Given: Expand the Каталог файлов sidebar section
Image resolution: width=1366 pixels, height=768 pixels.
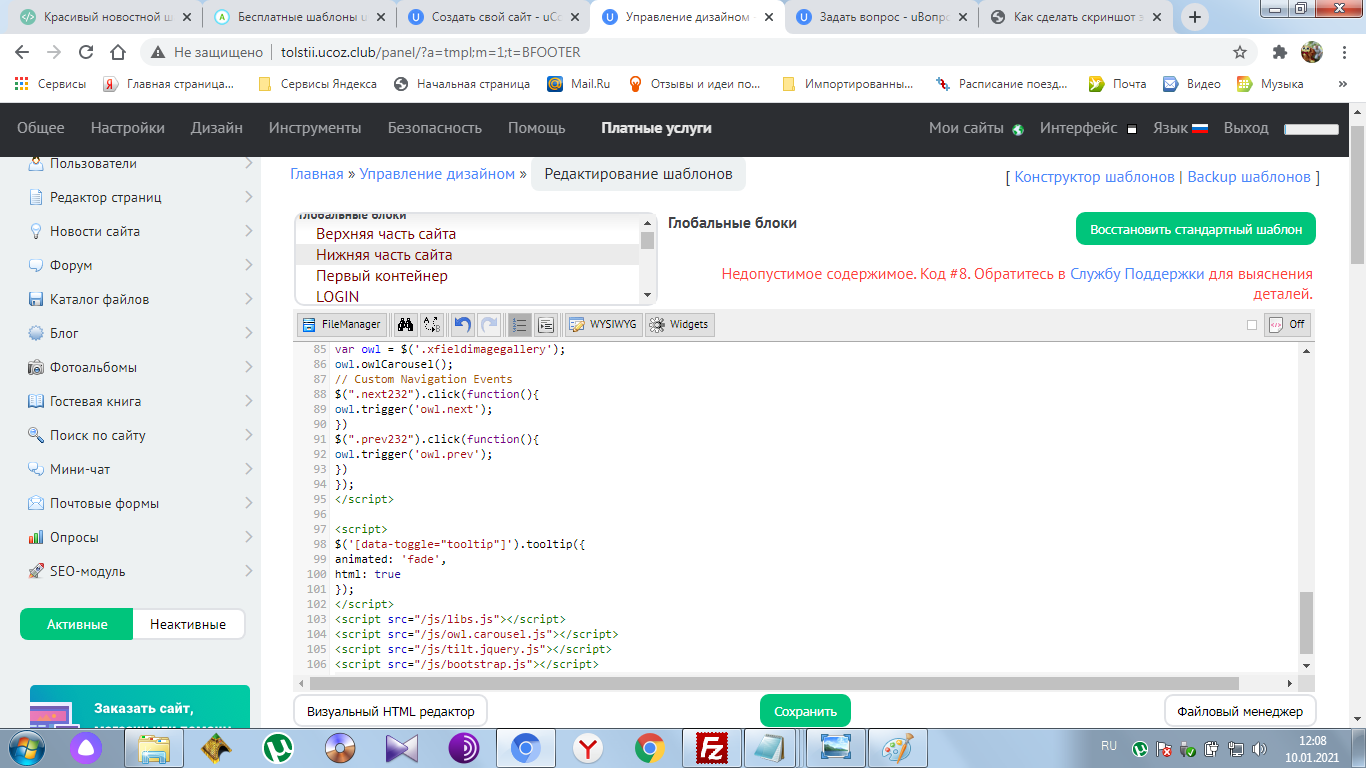Looking at the screenshot, I should click(248, 299).
